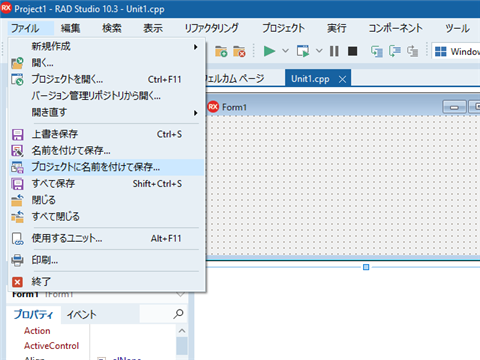This screenshot has width=480, height=360.
Task: Switch to イベント tab in Object Inspector
Action: click(82, 314)
